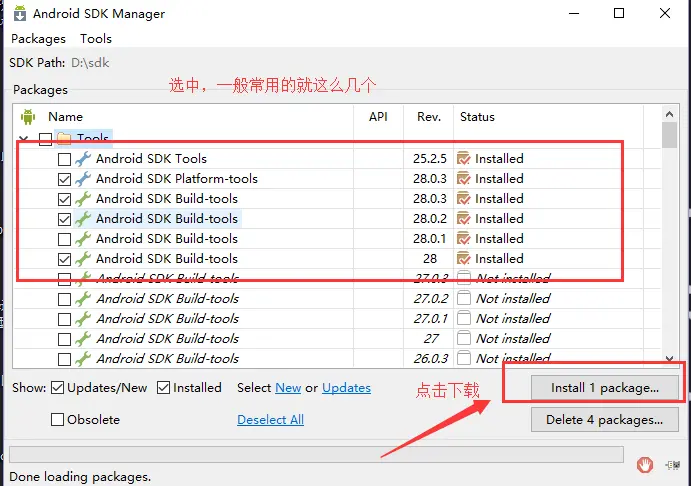
Task: Click revision value 28.0.2
Action: point(430,219)
